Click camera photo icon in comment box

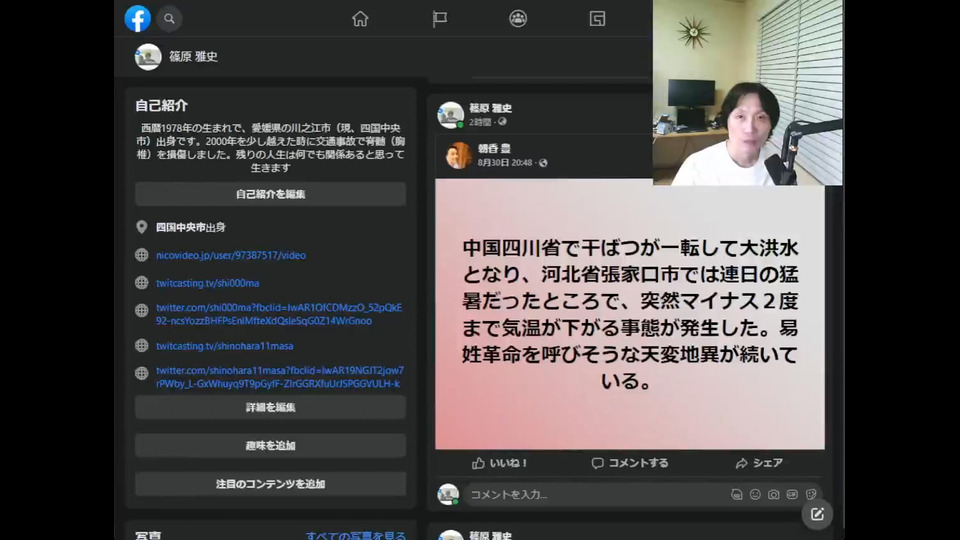click(773, 494)
